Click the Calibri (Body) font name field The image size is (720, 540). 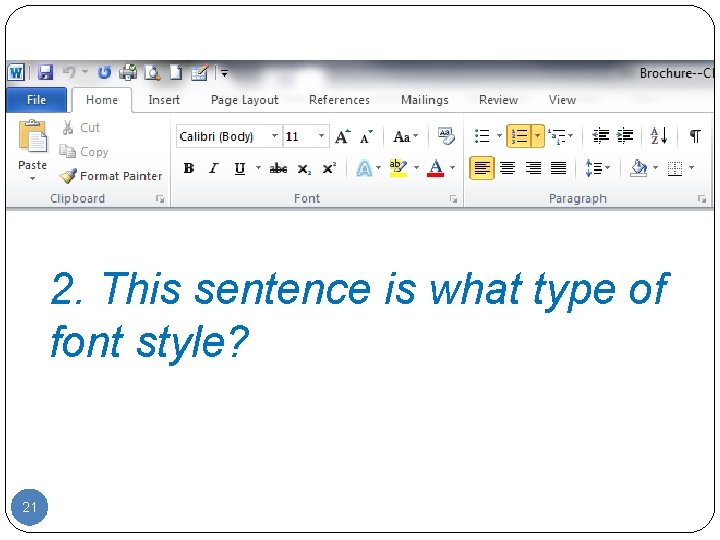click(224, 136)
